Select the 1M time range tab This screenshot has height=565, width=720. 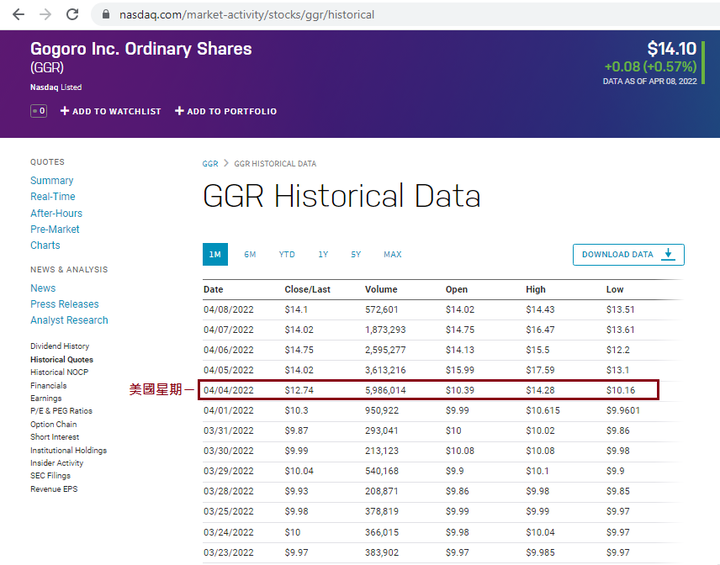pyautogui.click(x=215, y=254)
